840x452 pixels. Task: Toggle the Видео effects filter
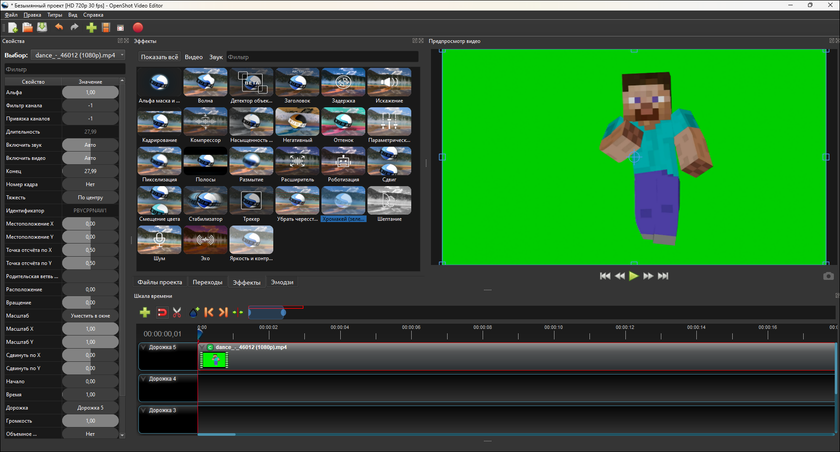point(194,57)
